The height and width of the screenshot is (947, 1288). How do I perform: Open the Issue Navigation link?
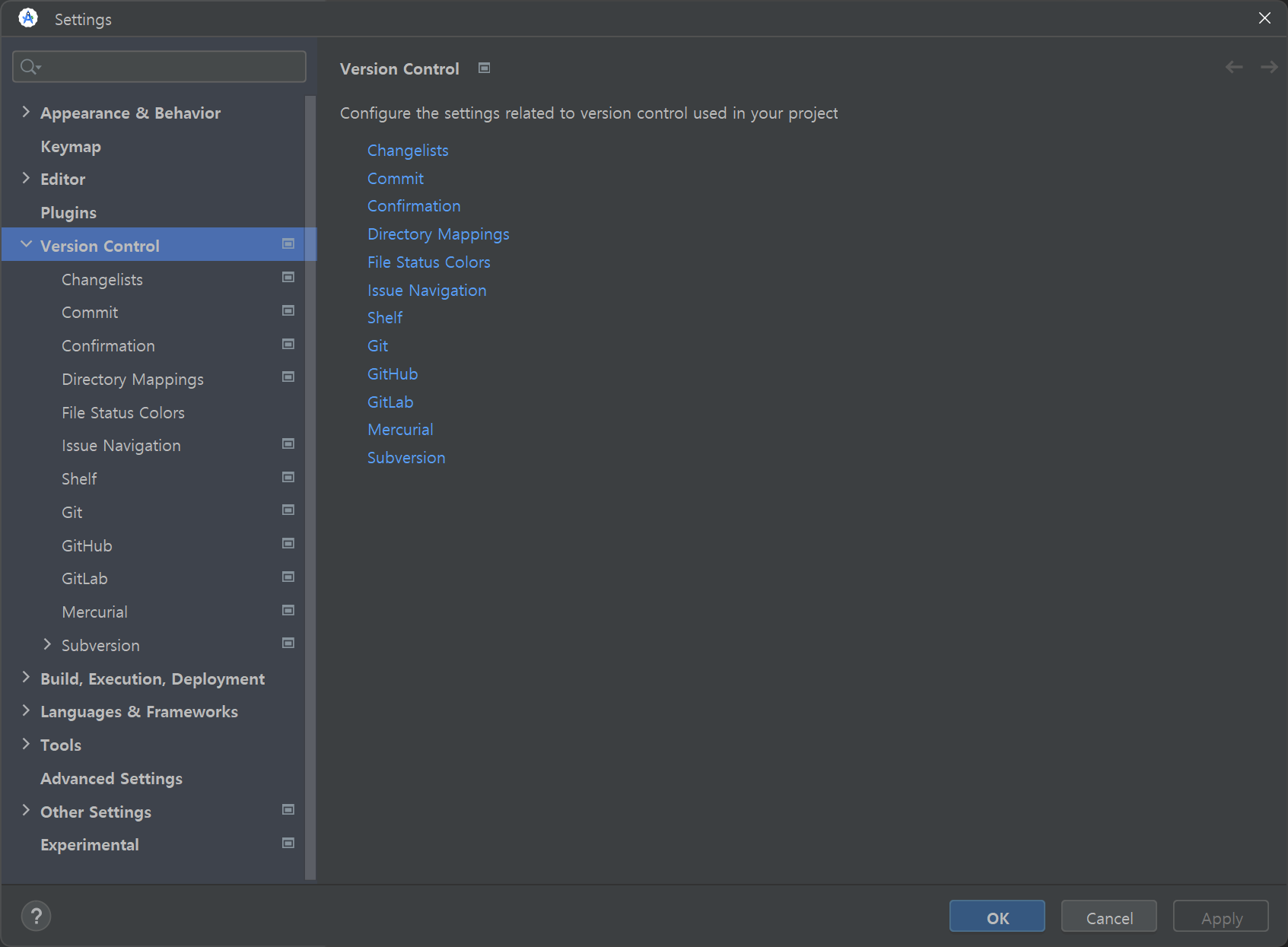click(427, 290)
